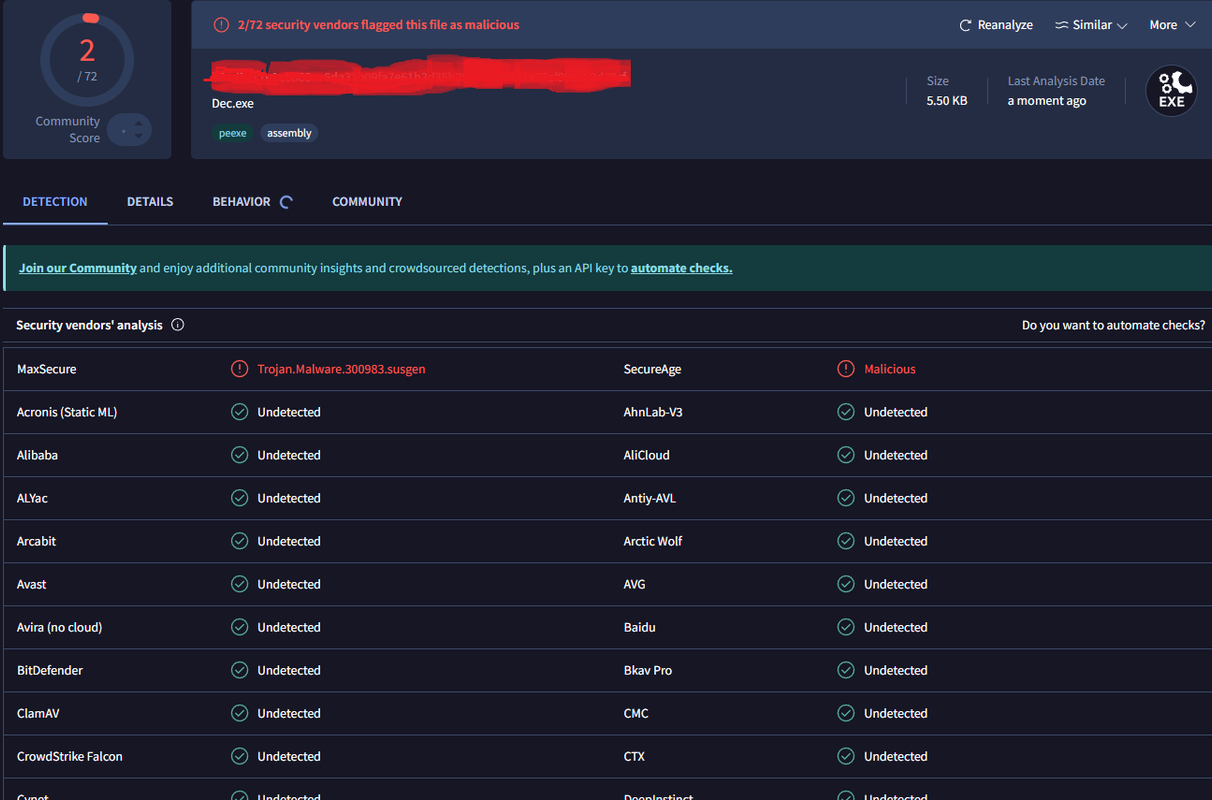
Task: Click the Reanalyze button
Action: point(996,25)
